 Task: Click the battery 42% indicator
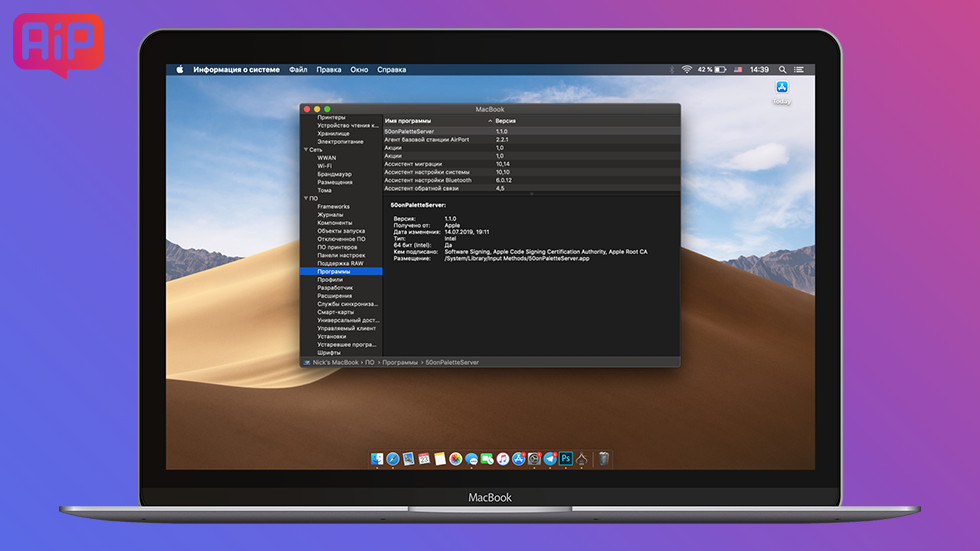(712, 69)
